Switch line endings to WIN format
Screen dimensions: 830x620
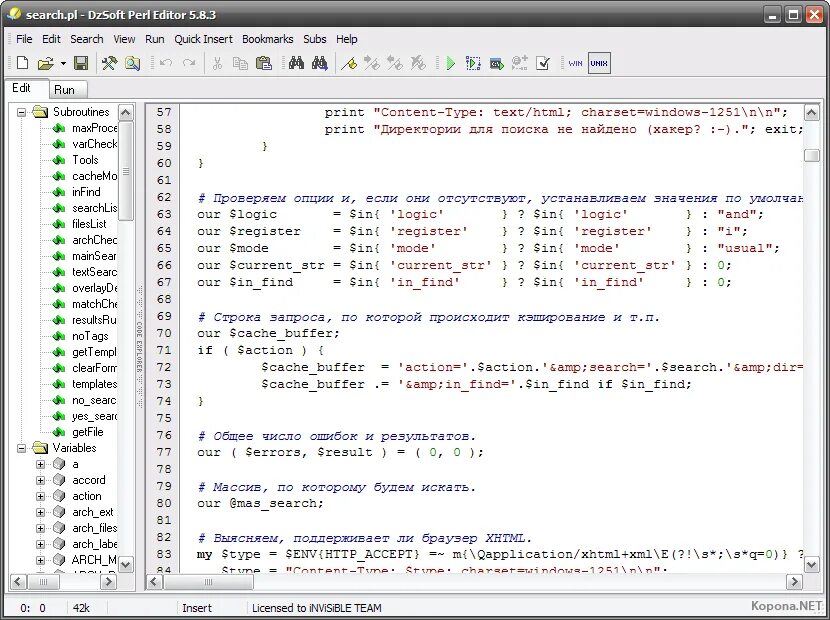(x=575, y=64)
